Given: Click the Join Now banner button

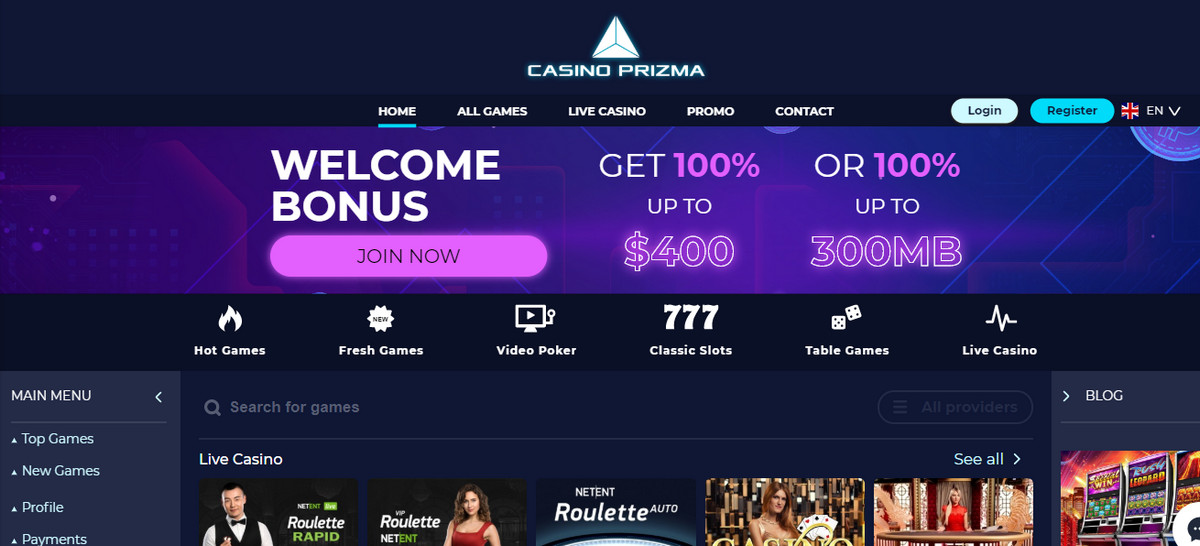Looking at the screenshot, I should pos(408,256).
